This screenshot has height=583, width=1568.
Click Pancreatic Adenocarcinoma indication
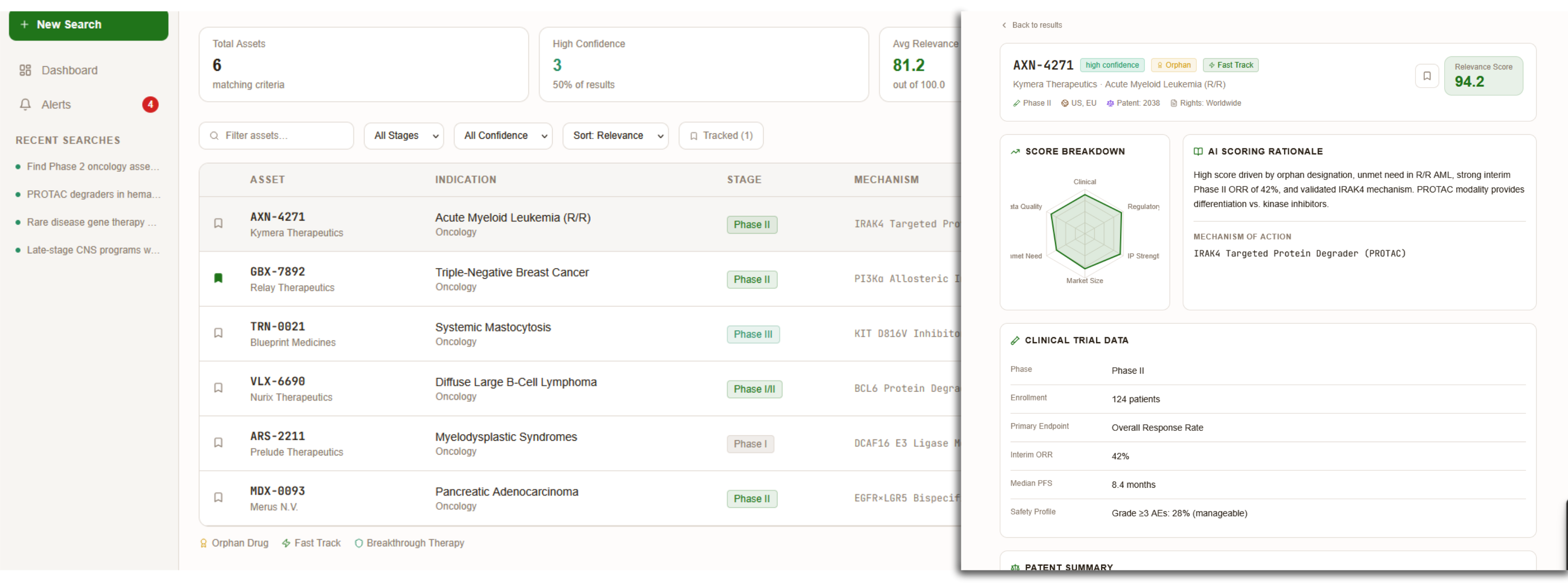click(507, 492)
